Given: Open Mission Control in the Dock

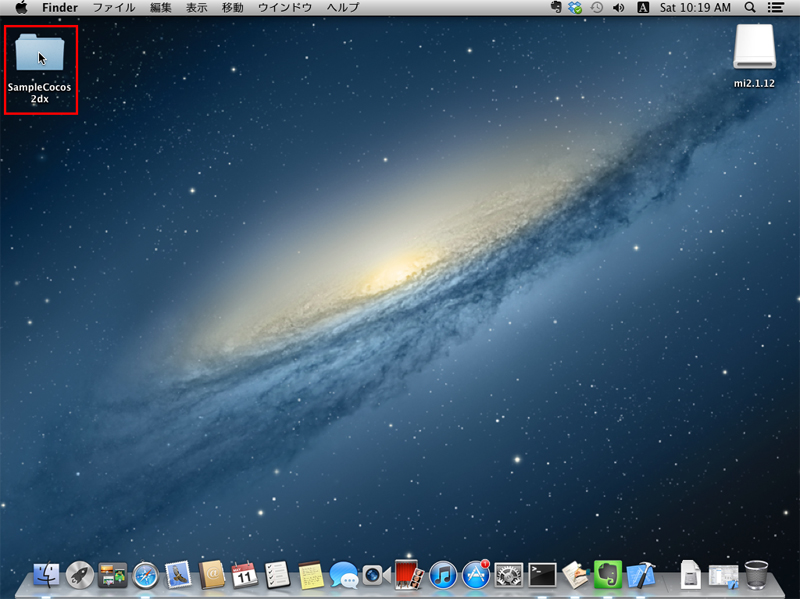Looking at the screenshot, I should 112,575.
